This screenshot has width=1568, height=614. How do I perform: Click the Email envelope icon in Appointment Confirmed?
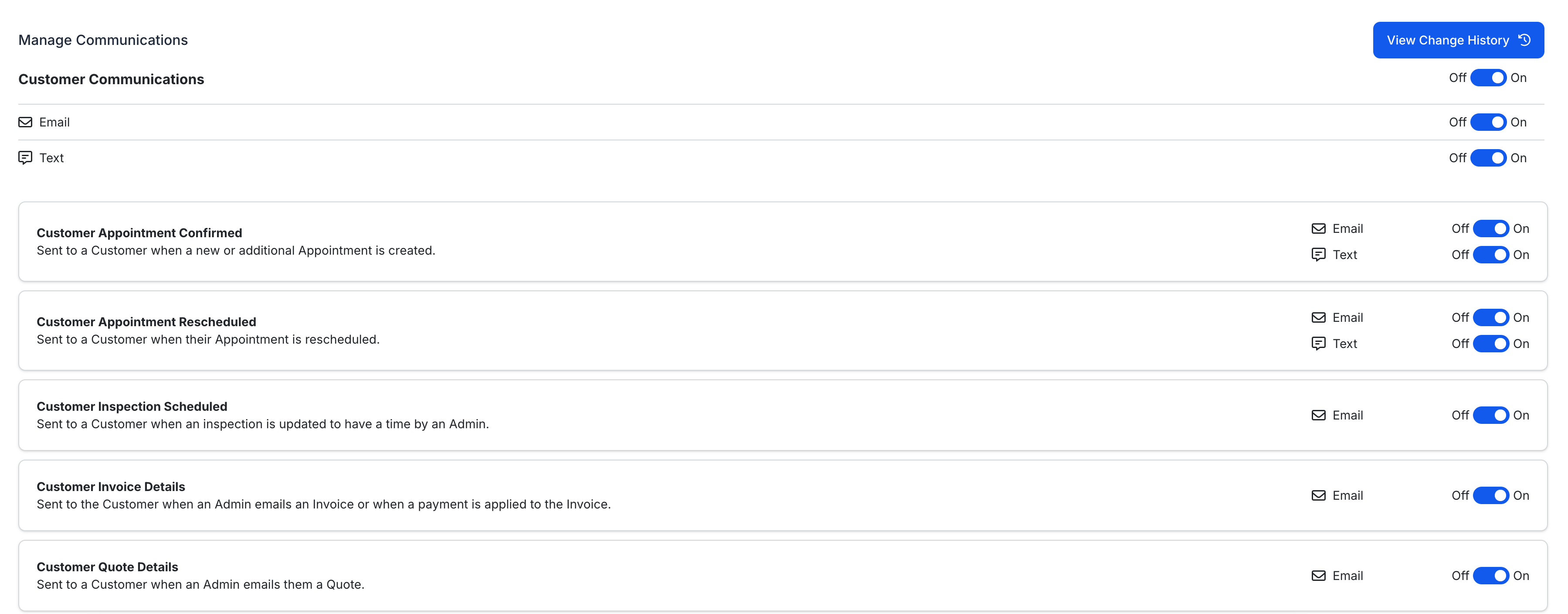1318,229
